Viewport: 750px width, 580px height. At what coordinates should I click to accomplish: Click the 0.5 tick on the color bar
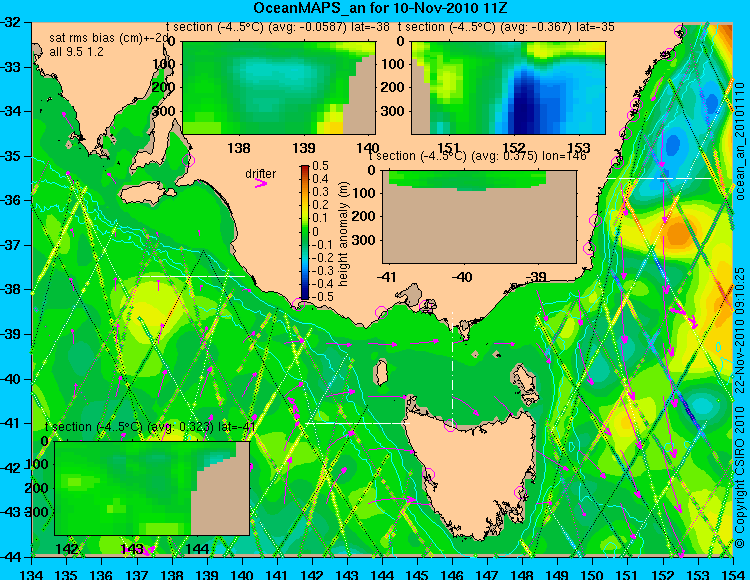pos(320,166)
